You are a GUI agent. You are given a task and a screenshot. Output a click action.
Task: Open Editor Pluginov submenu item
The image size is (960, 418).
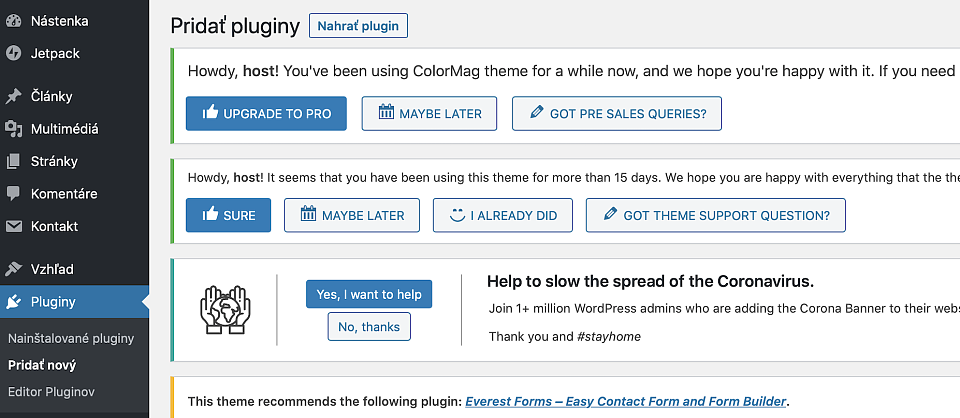51,392
